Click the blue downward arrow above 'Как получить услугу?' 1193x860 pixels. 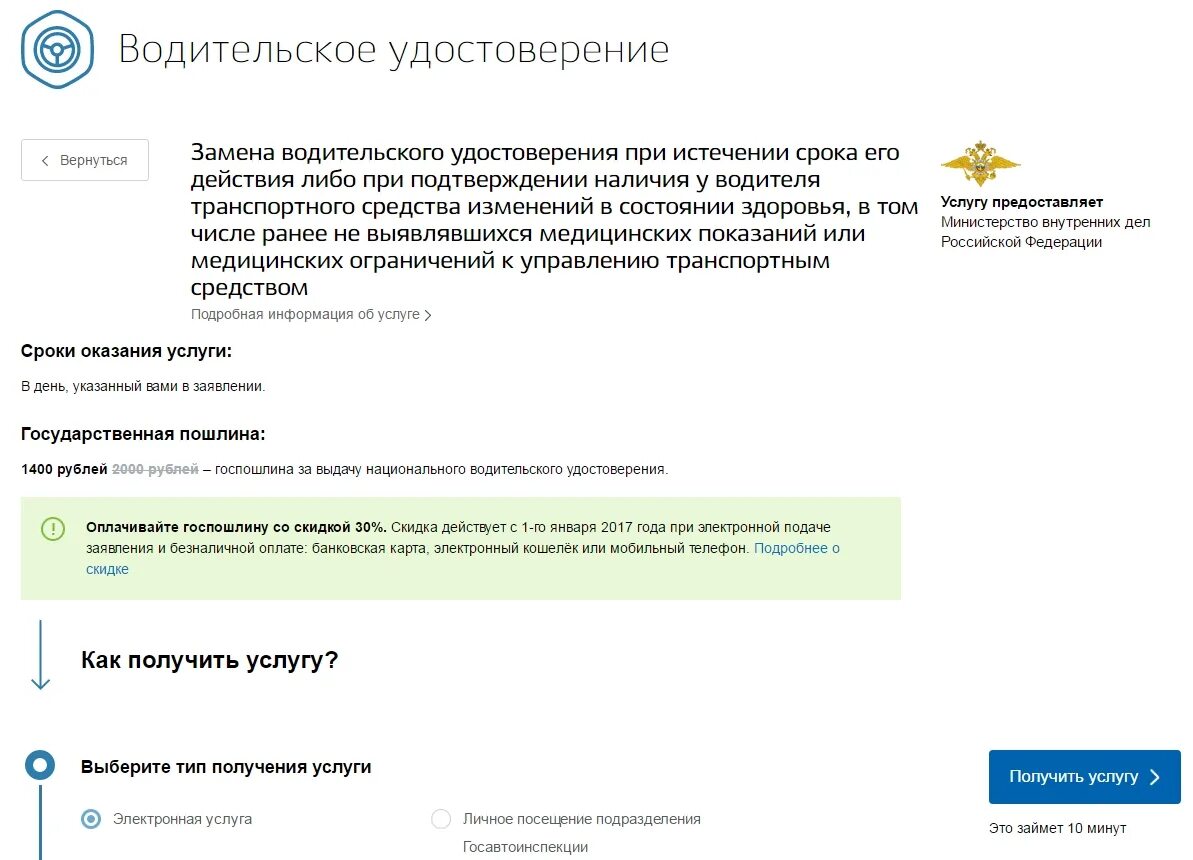pyautogui.click(x=40, y=655)
